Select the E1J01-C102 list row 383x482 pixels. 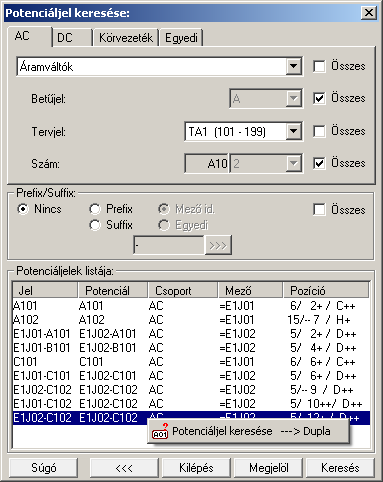point(191,404)
